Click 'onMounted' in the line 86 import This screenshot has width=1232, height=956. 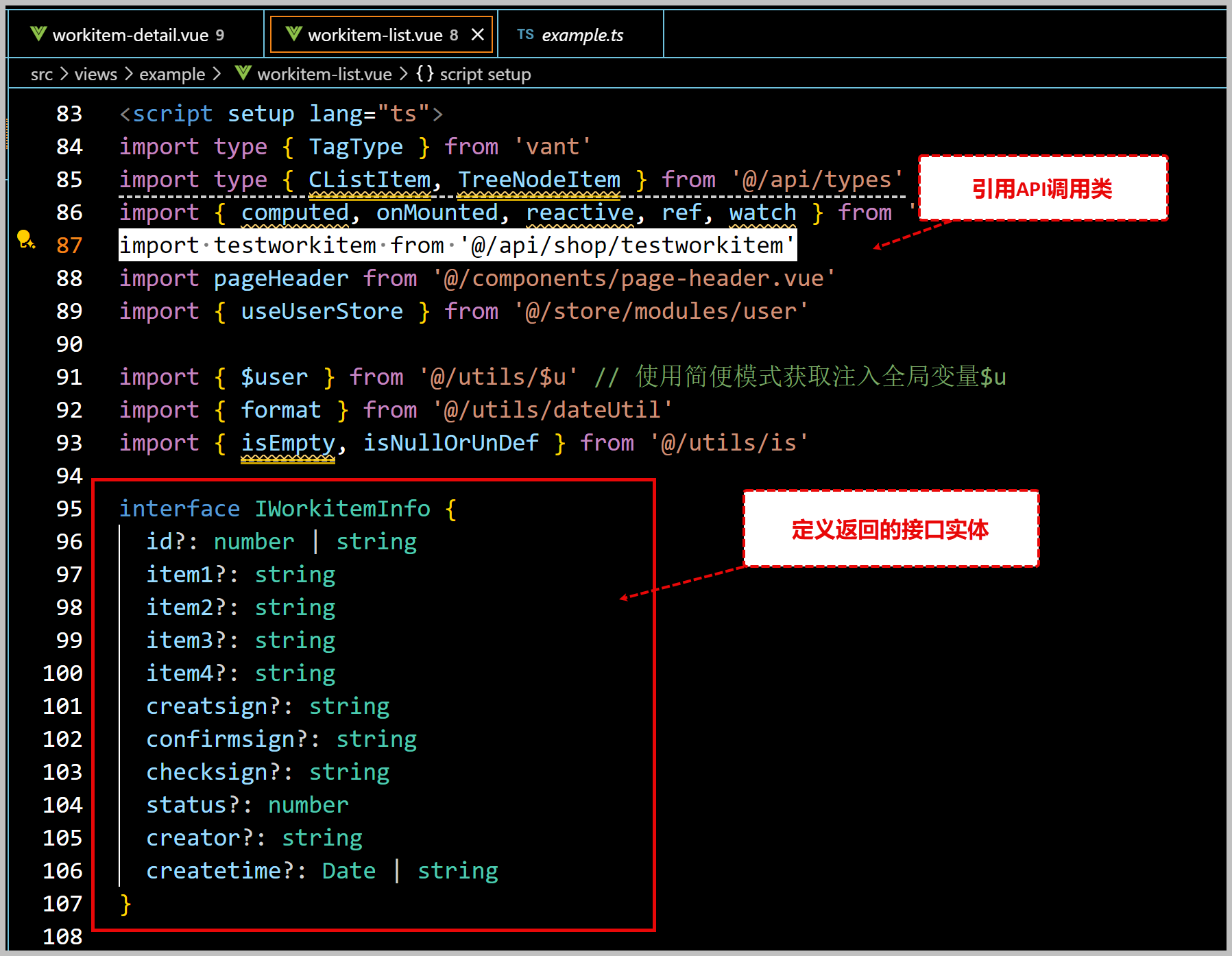tap(437, 213)
